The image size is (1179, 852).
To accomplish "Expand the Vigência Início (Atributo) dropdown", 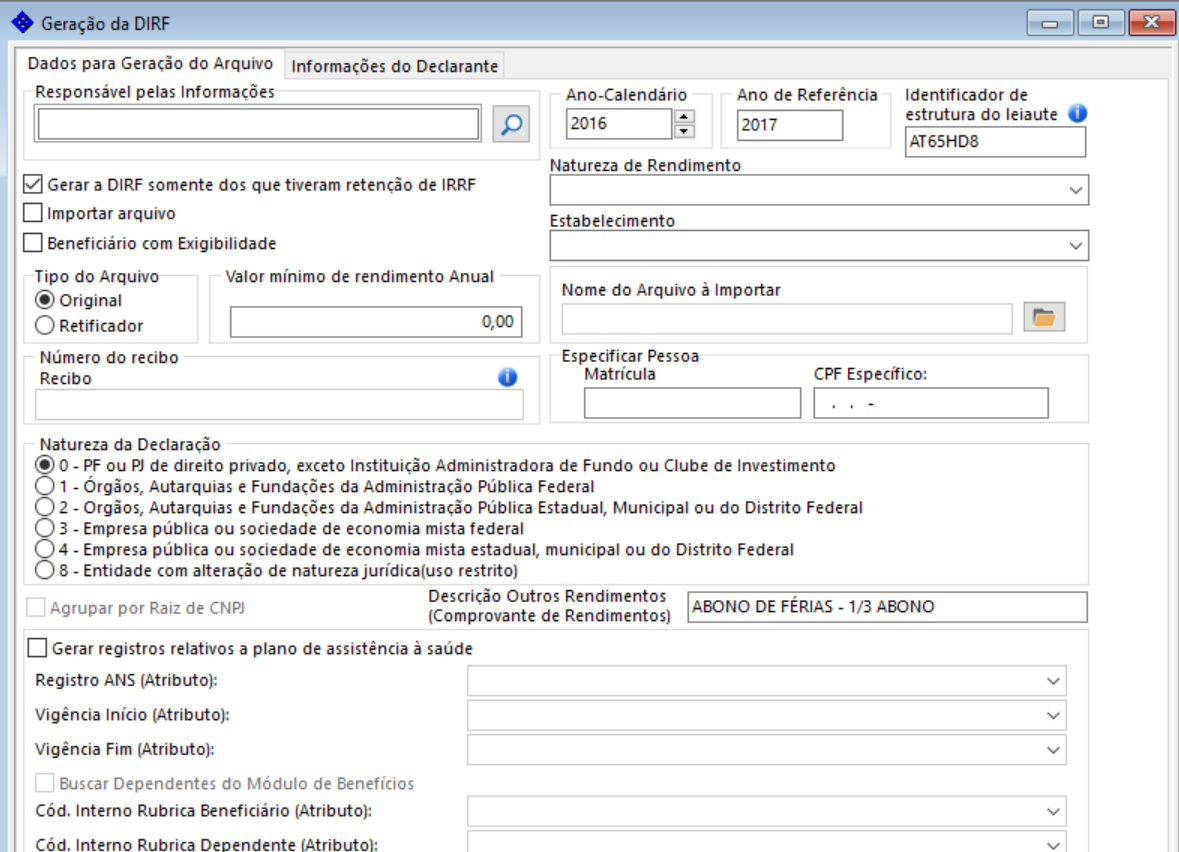I will coord(1053,716).
